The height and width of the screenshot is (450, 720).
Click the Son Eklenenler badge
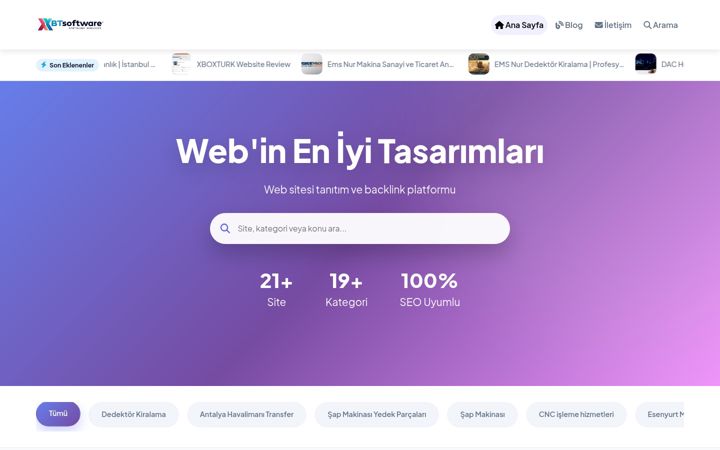[x=68, y=65]
